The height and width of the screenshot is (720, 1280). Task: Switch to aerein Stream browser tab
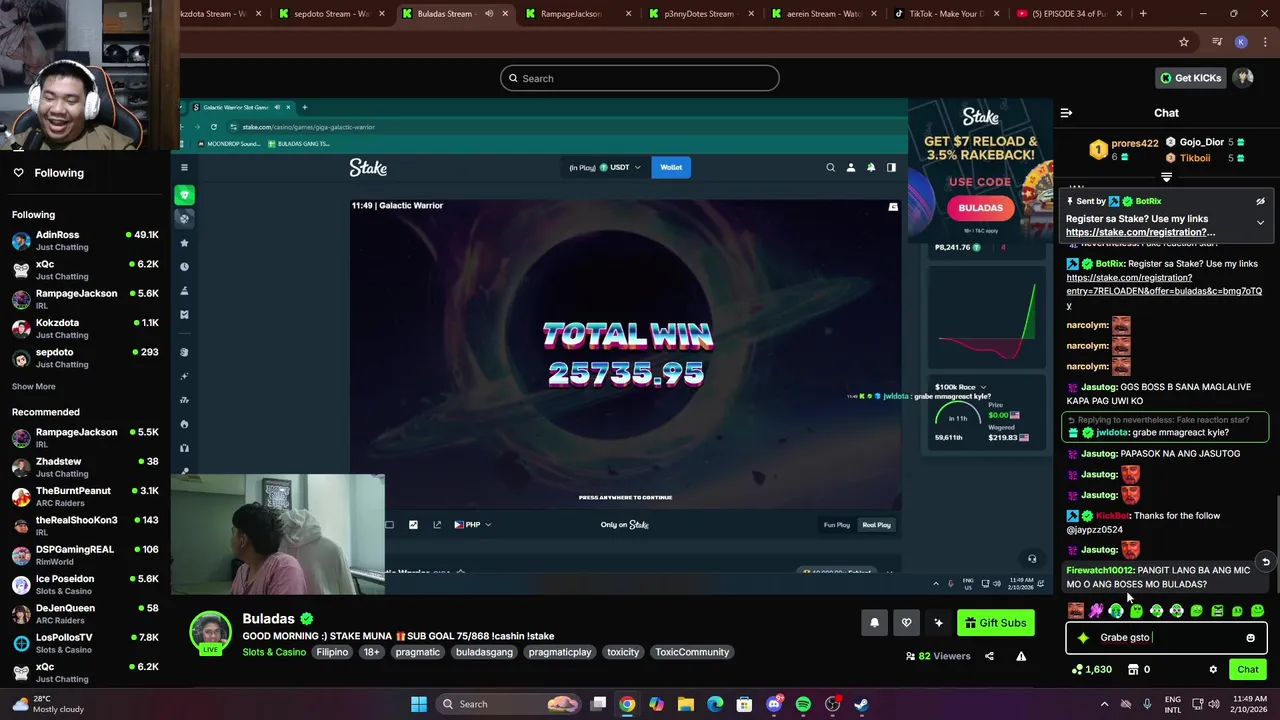tap(822, 14)
